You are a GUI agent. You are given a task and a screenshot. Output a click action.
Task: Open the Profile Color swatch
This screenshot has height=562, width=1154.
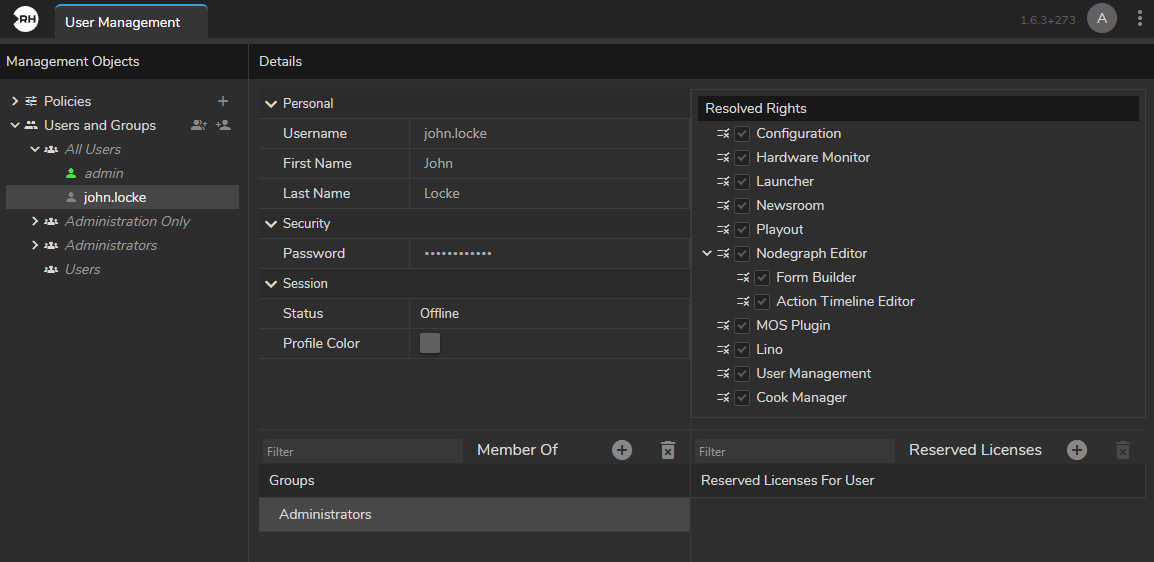(430, 343)
